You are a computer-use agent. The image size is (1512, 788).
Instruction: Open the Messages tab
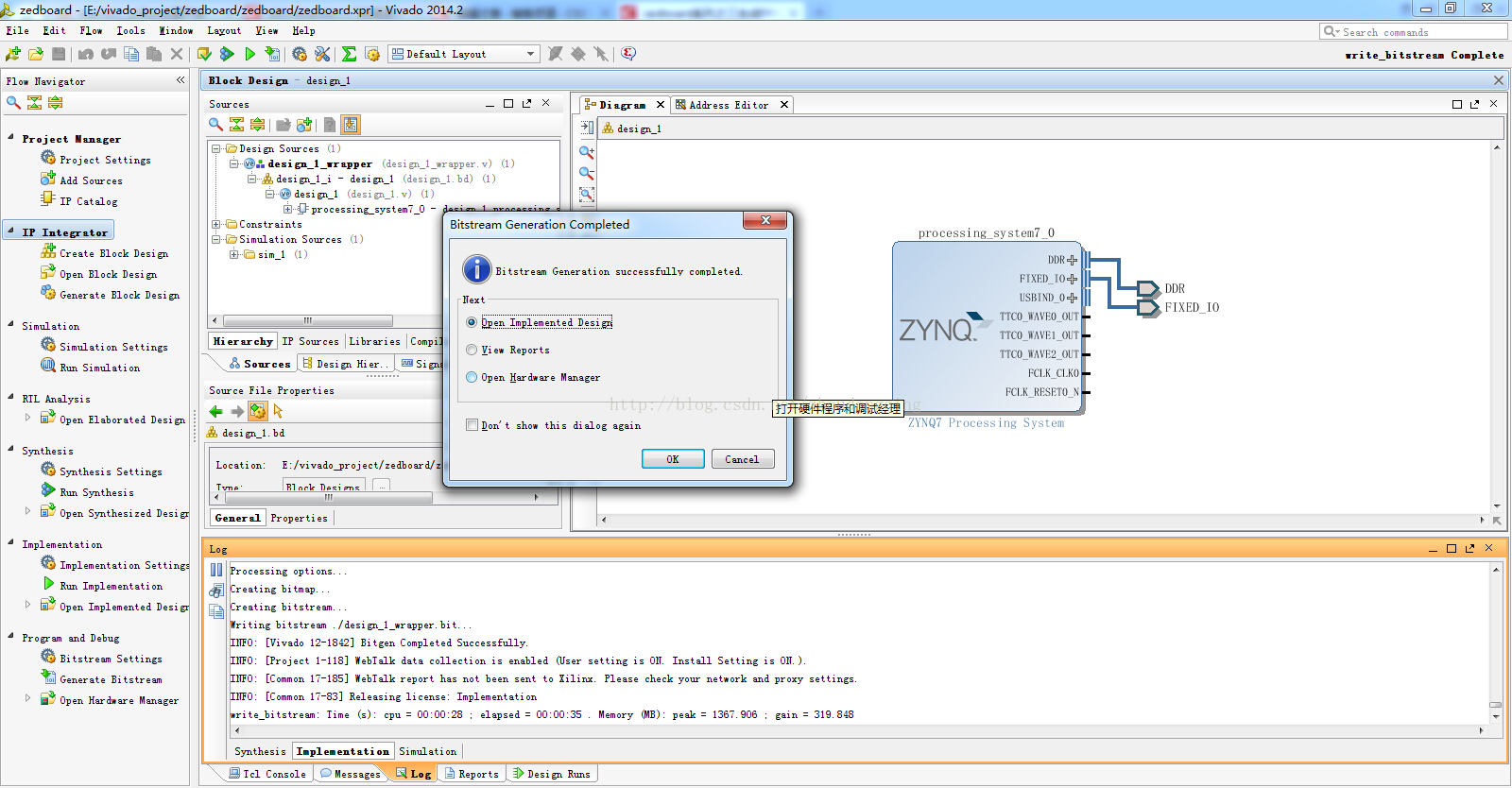(351, 774)
